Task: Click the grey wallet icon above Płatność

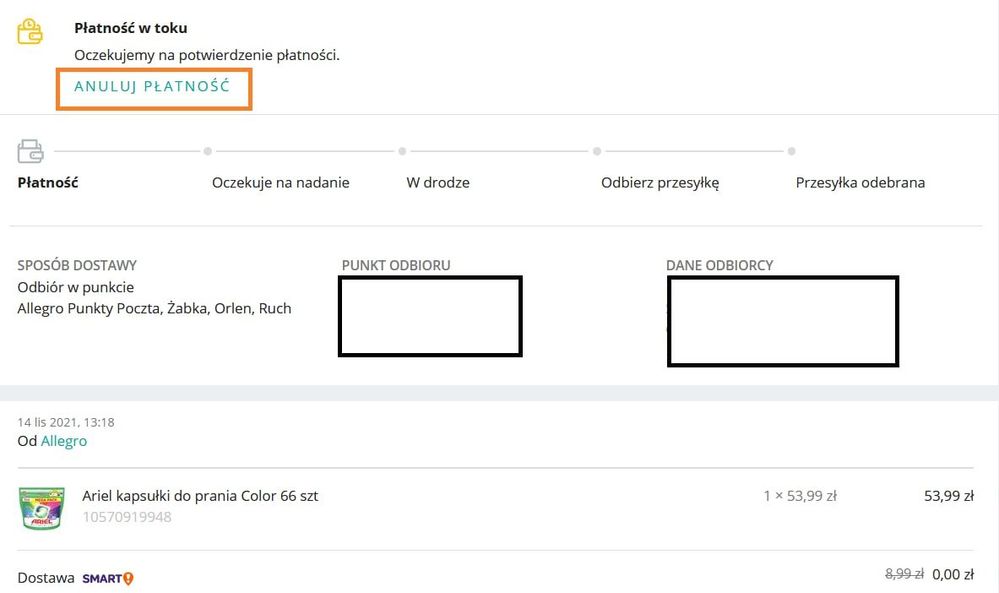Action: 30,151
